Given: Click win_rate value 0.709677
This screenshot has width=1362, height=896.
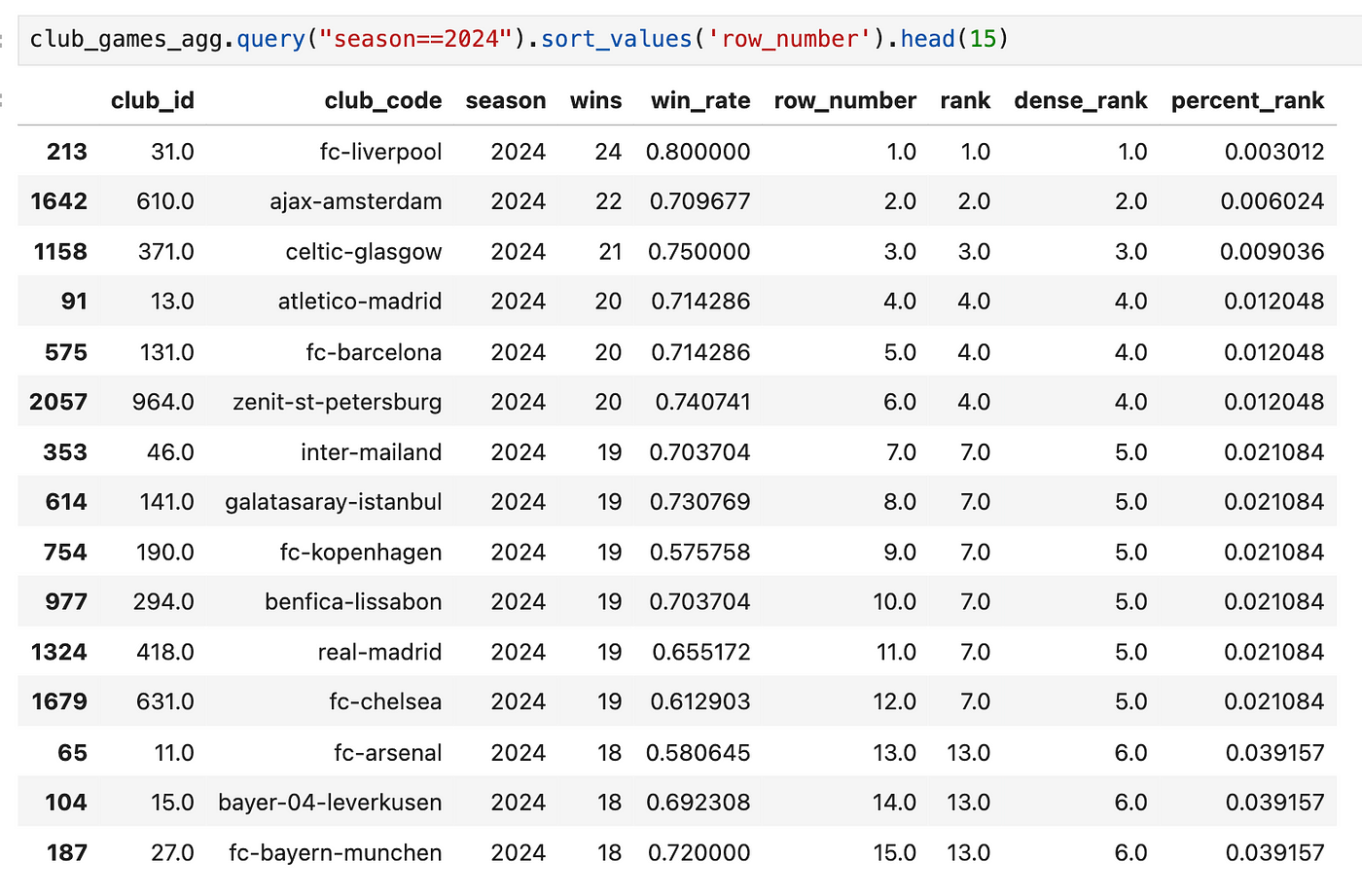Looking at the screenshot, I should 700,201.
